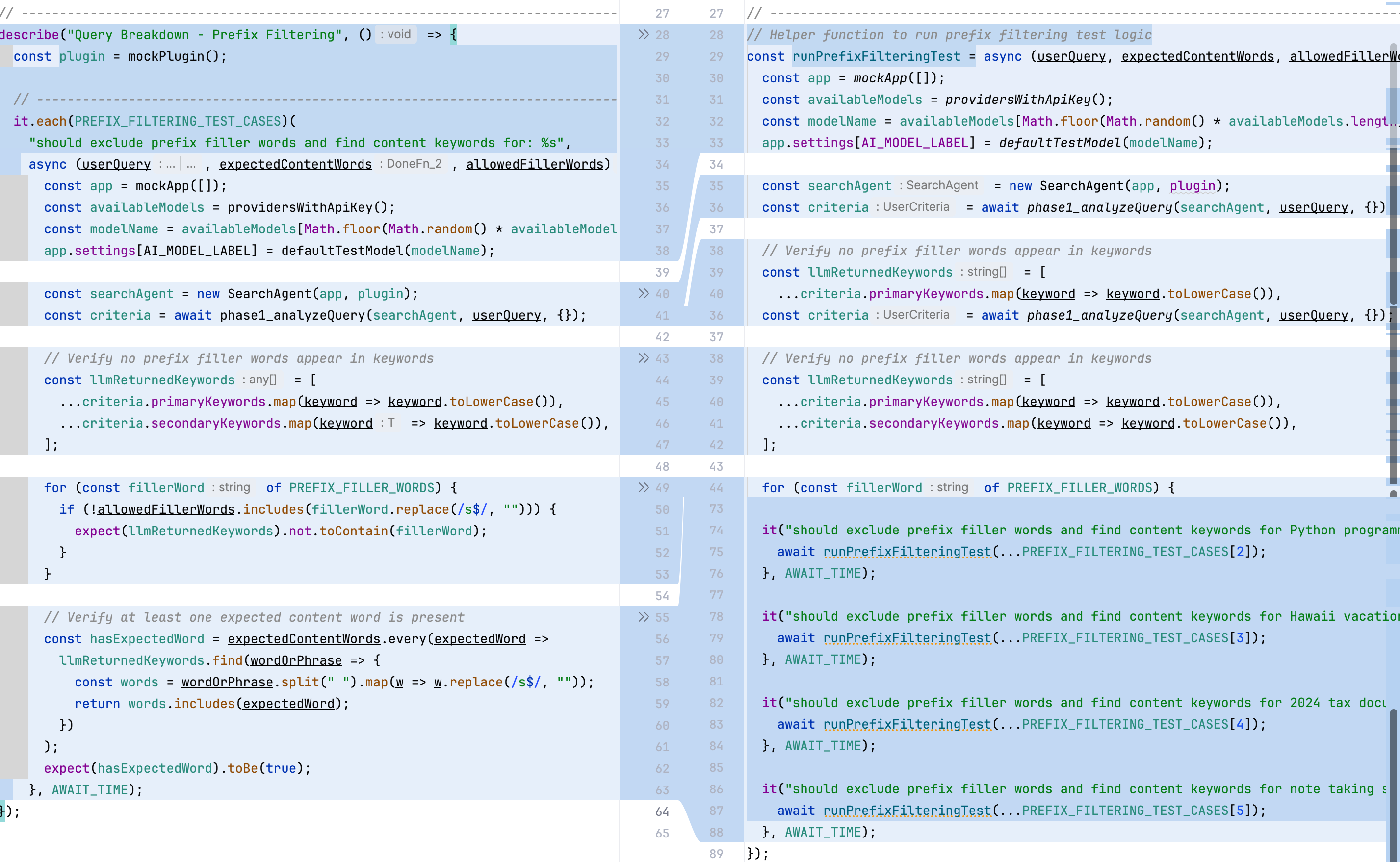Click the right pane line number 34
1400x862 pixels.
[x=716, y=164]
